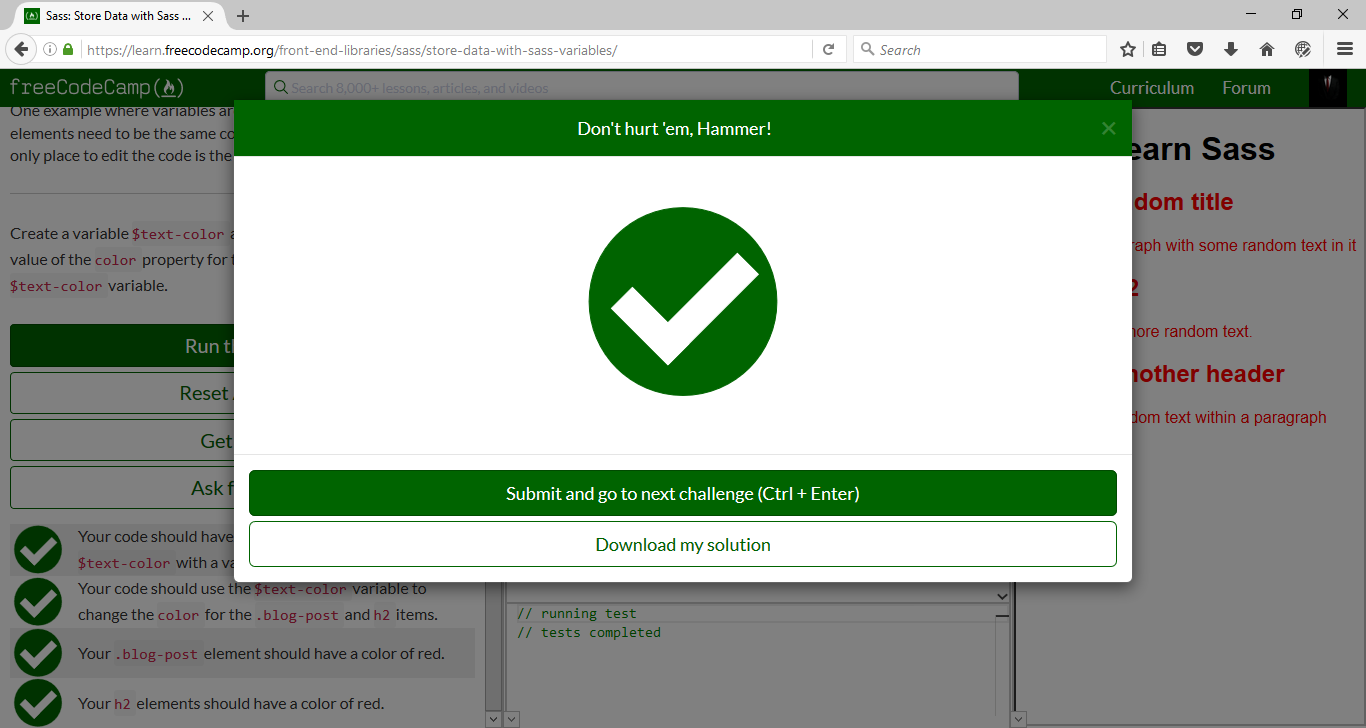Click the green checkmark next to blog-post test
This screenshot has height=728, width=1366.
pos(37,653)
